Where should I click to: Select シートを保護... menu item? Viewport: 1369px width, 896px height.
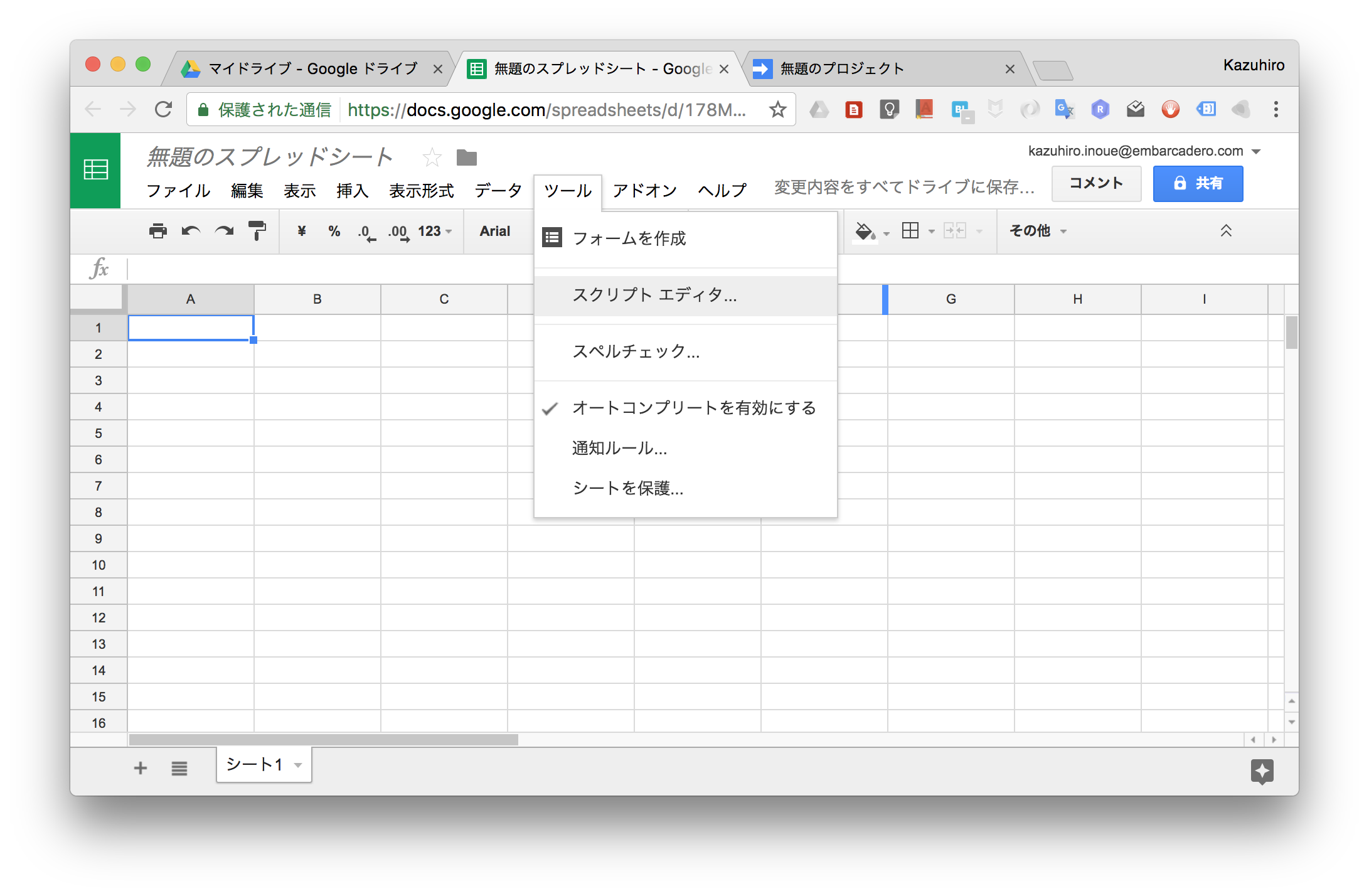[685, 488]
